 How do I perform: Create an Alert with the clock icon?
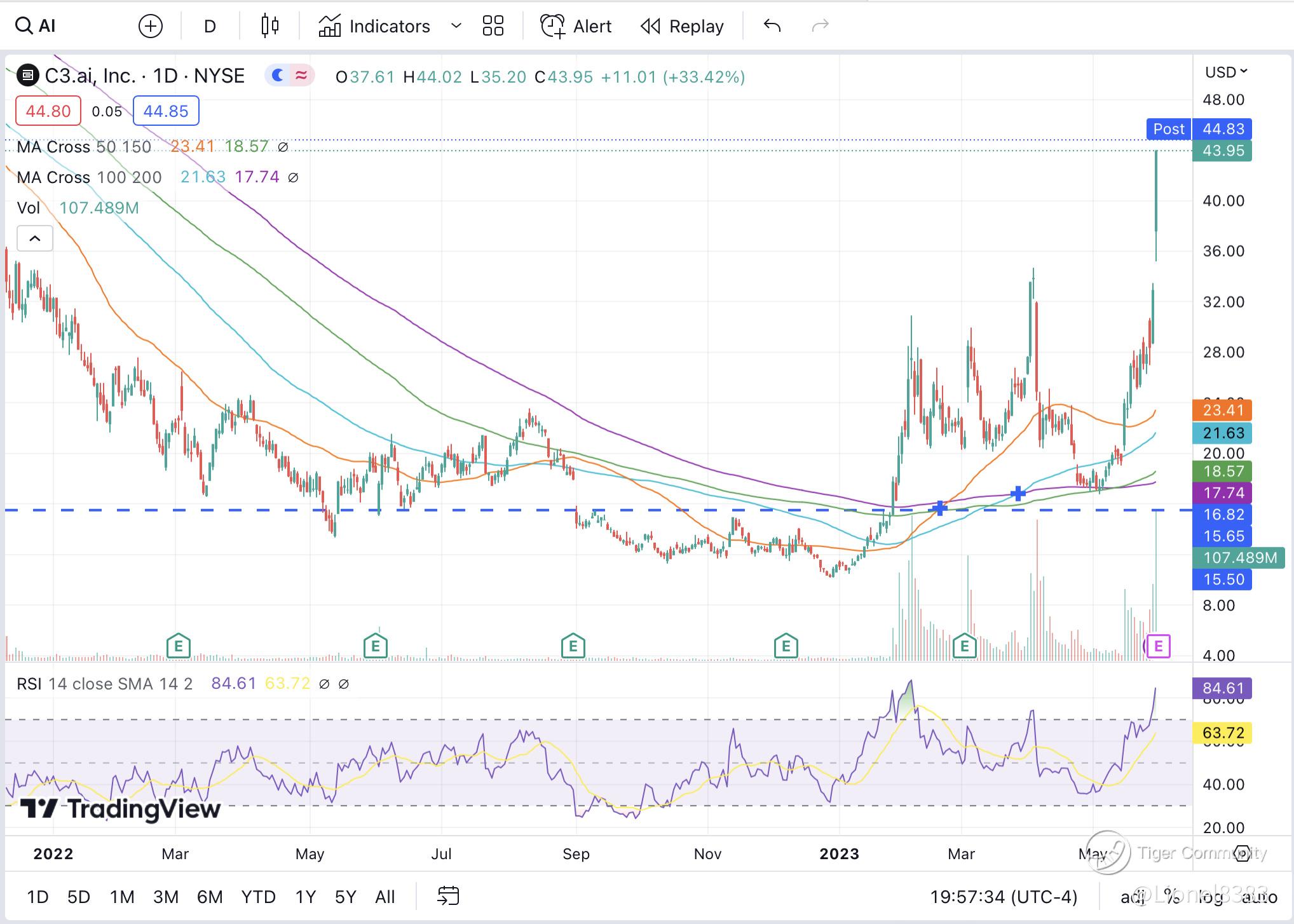[552, 26]
